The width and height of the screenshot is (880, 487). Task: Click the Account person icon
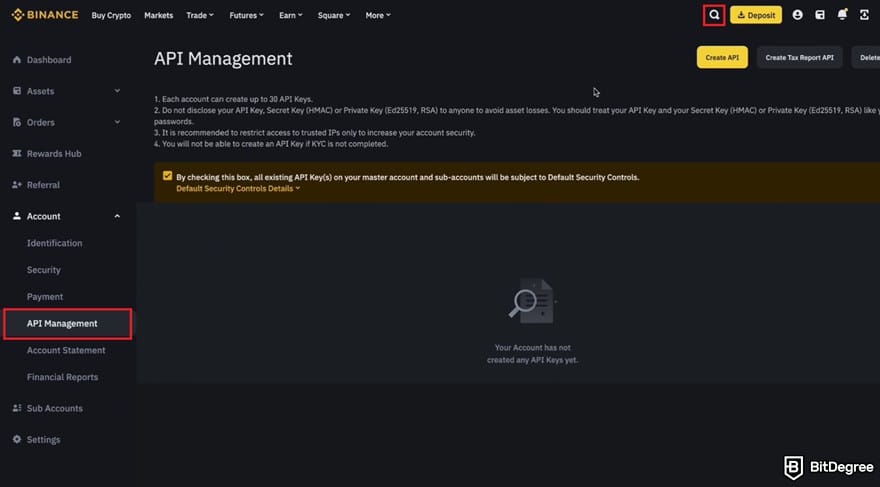click(17, 216)
